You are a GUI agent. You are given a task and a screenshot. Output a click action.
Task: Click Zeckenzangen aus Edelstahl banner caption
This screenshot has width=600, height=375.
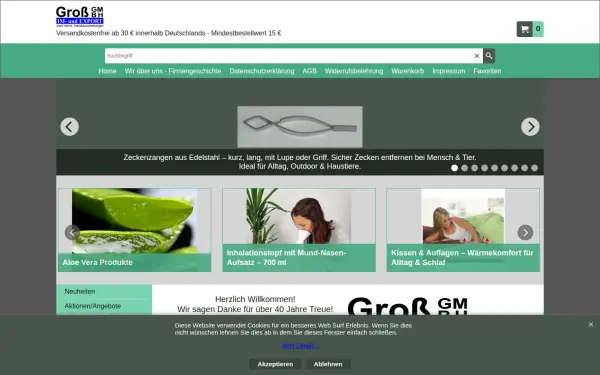(x=300, y=162)
